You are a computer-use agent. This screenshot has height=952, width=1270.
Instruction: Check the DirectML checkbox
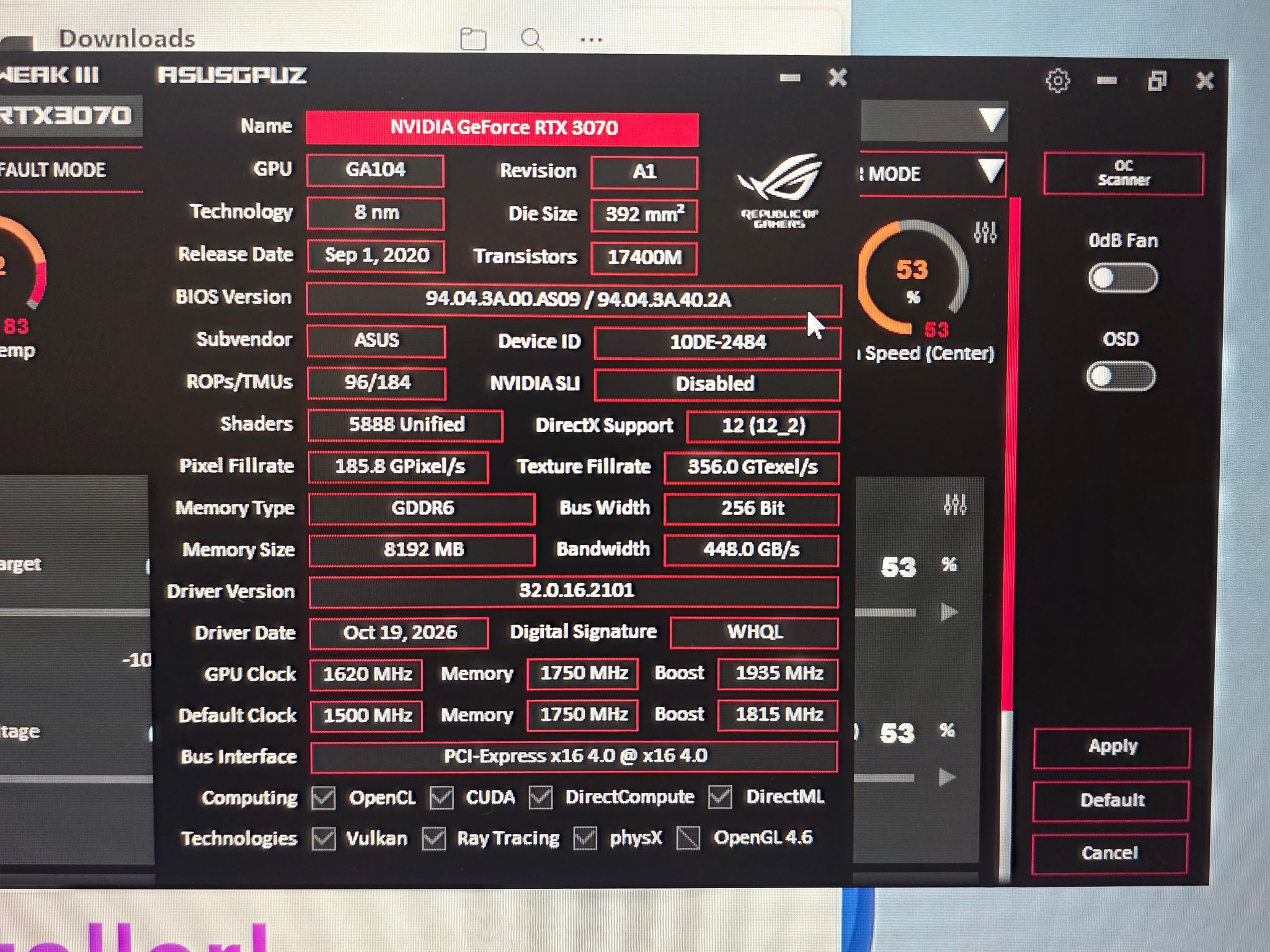point(720,796)
